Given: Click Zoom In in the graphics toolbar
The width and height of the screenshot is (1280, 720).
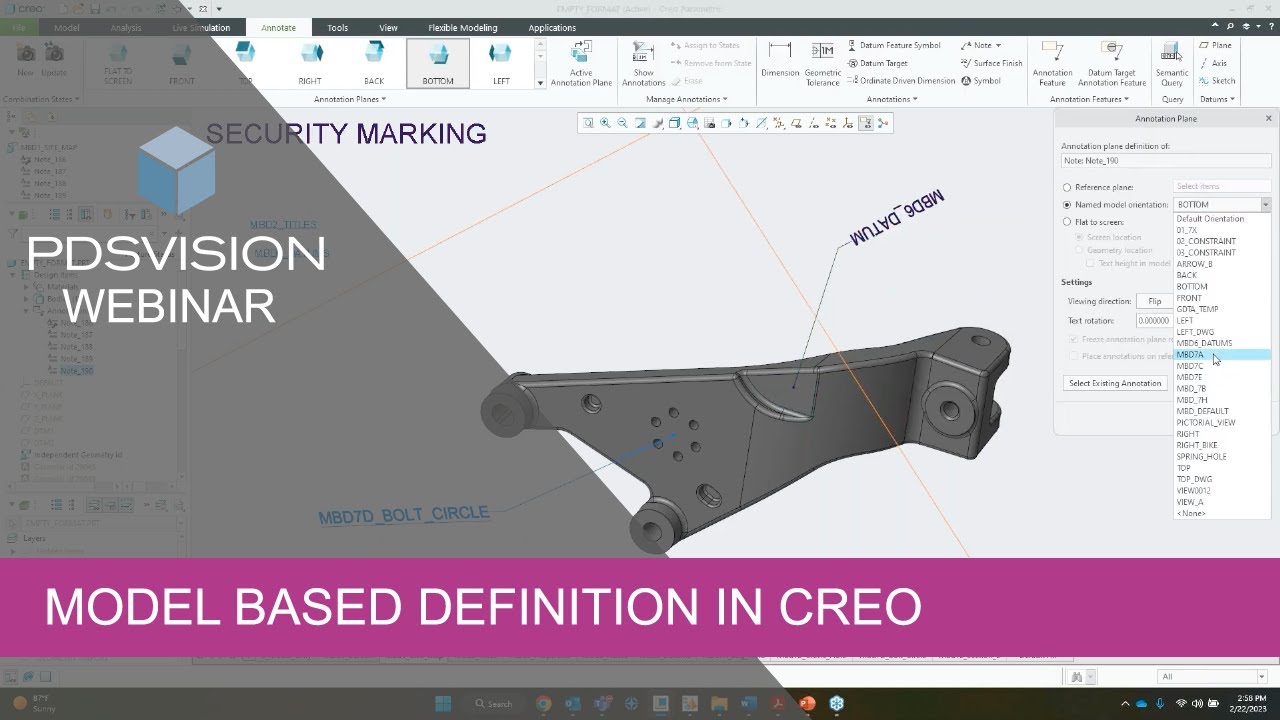Looking at the screenshot, I should coord(605,123).
